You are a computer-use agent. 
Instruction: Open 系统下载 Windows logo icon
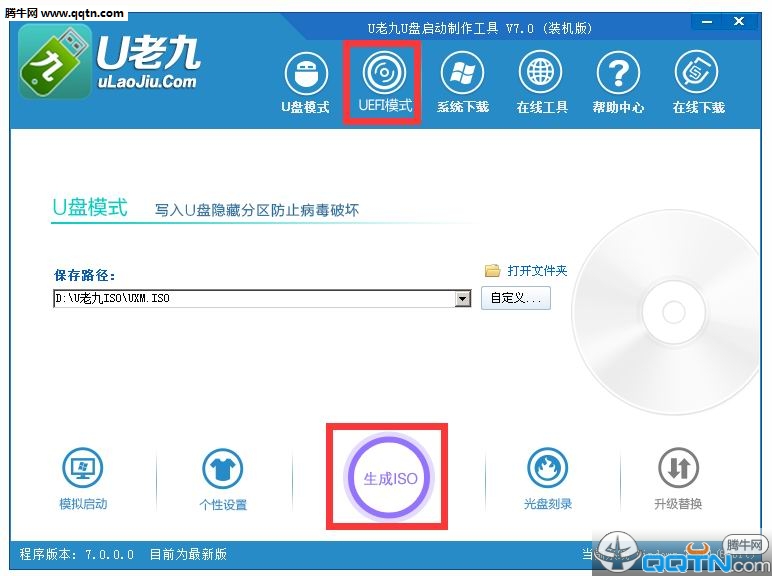[x=462, y=73]
